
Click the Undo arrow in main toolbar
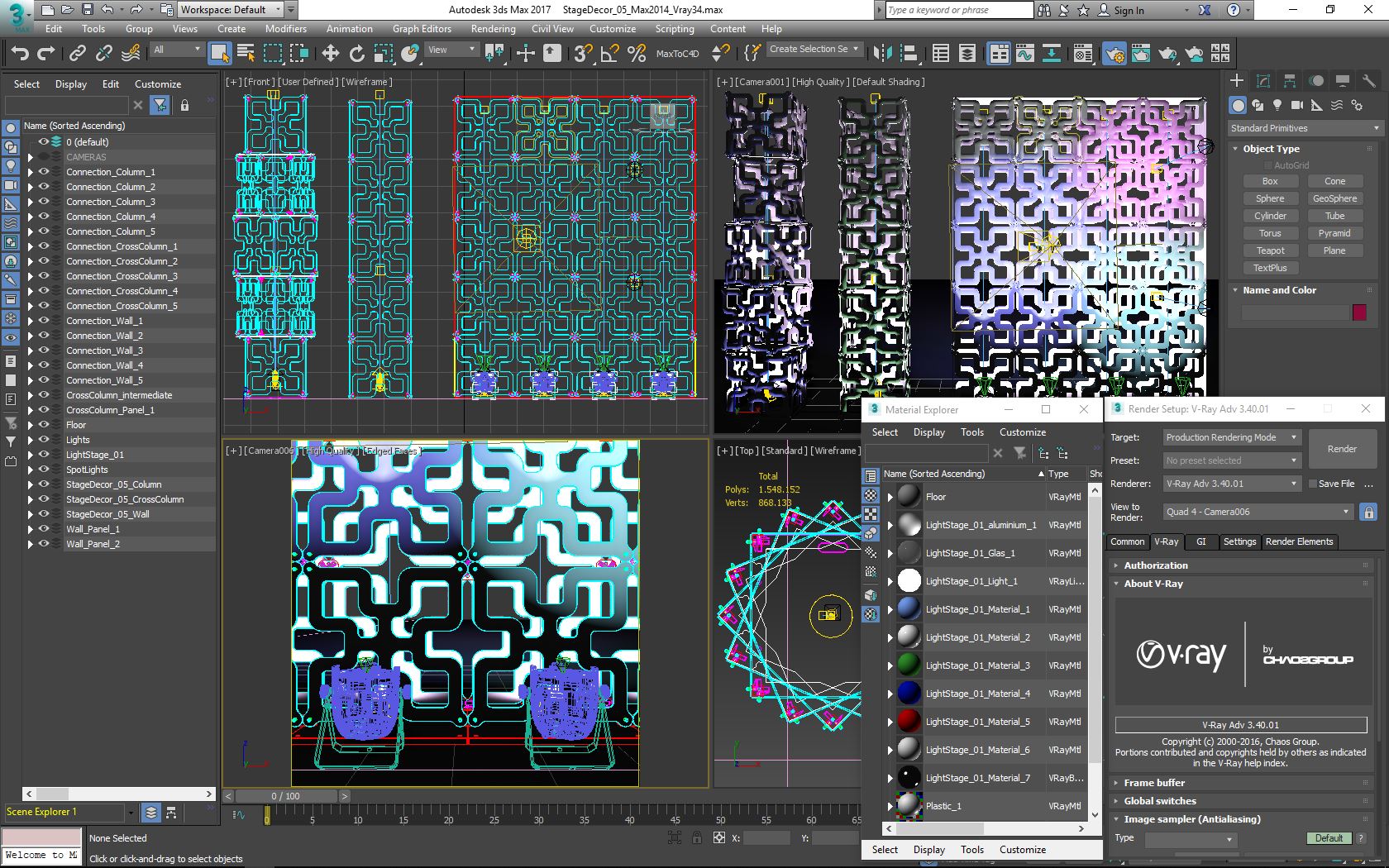(x=20, y=54)
